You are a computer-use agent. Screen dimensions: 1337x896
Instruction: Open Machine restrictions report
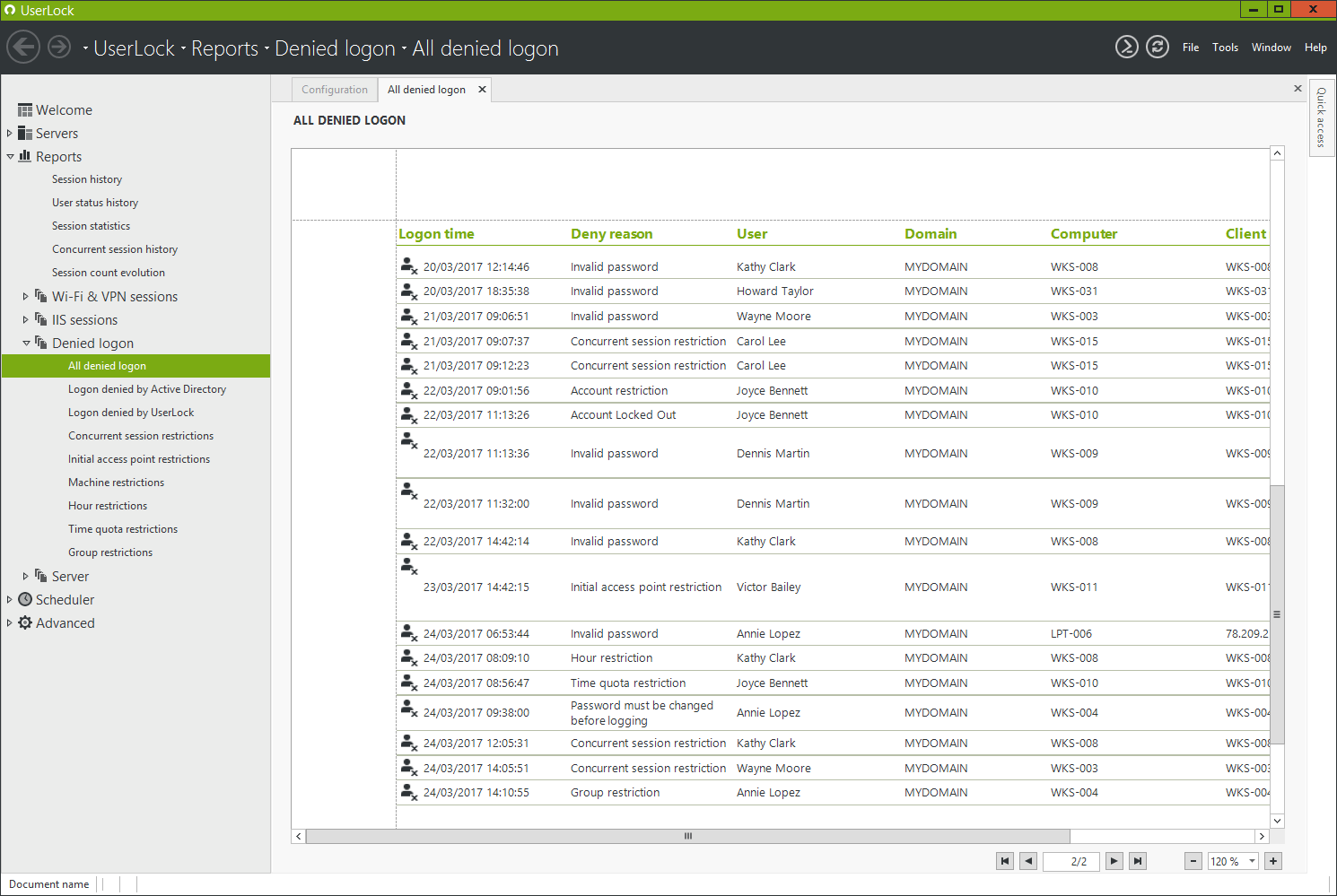(x=116, y=483)
